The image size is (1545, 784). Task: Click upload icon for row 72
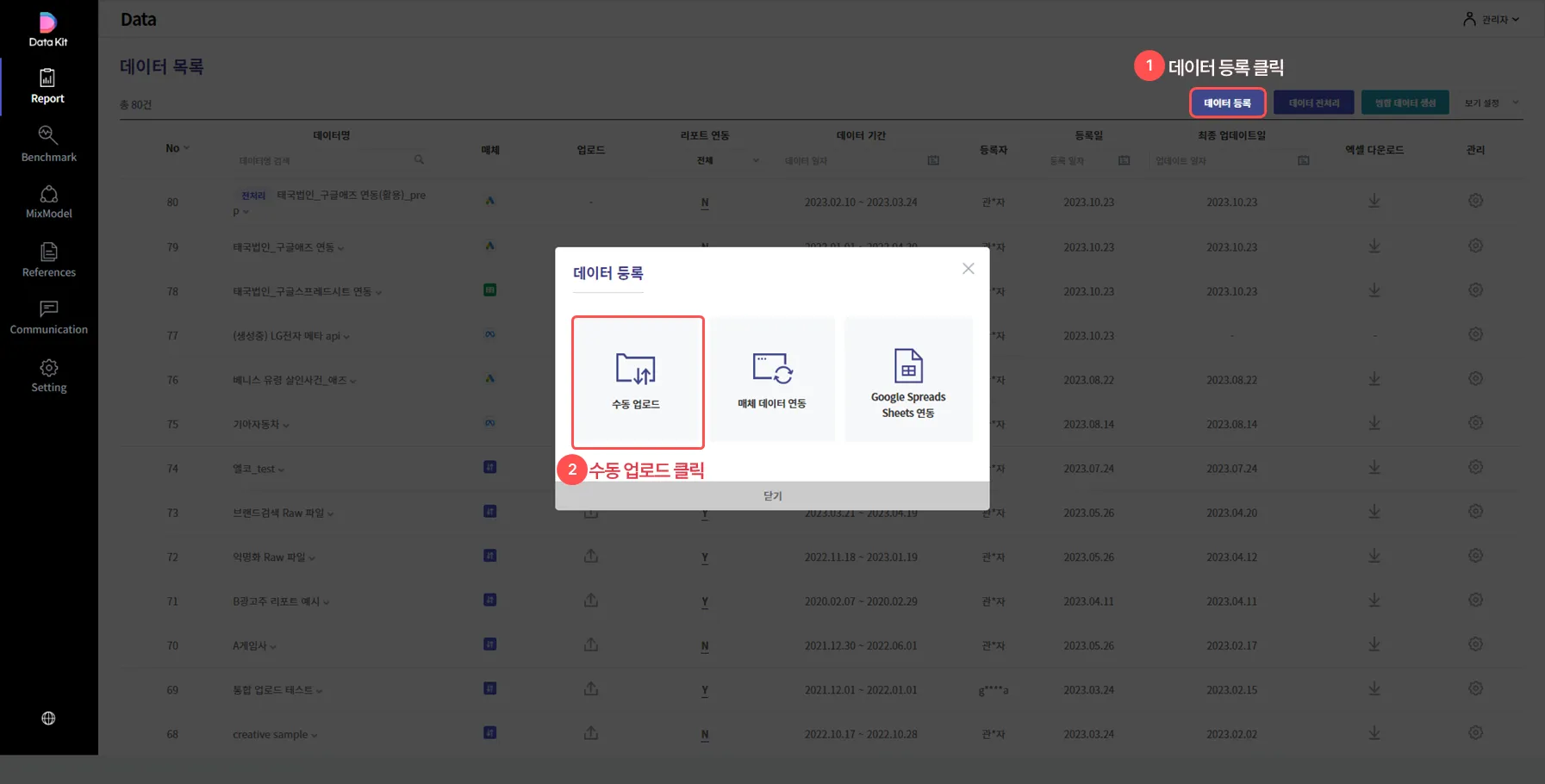click(591, 556)
